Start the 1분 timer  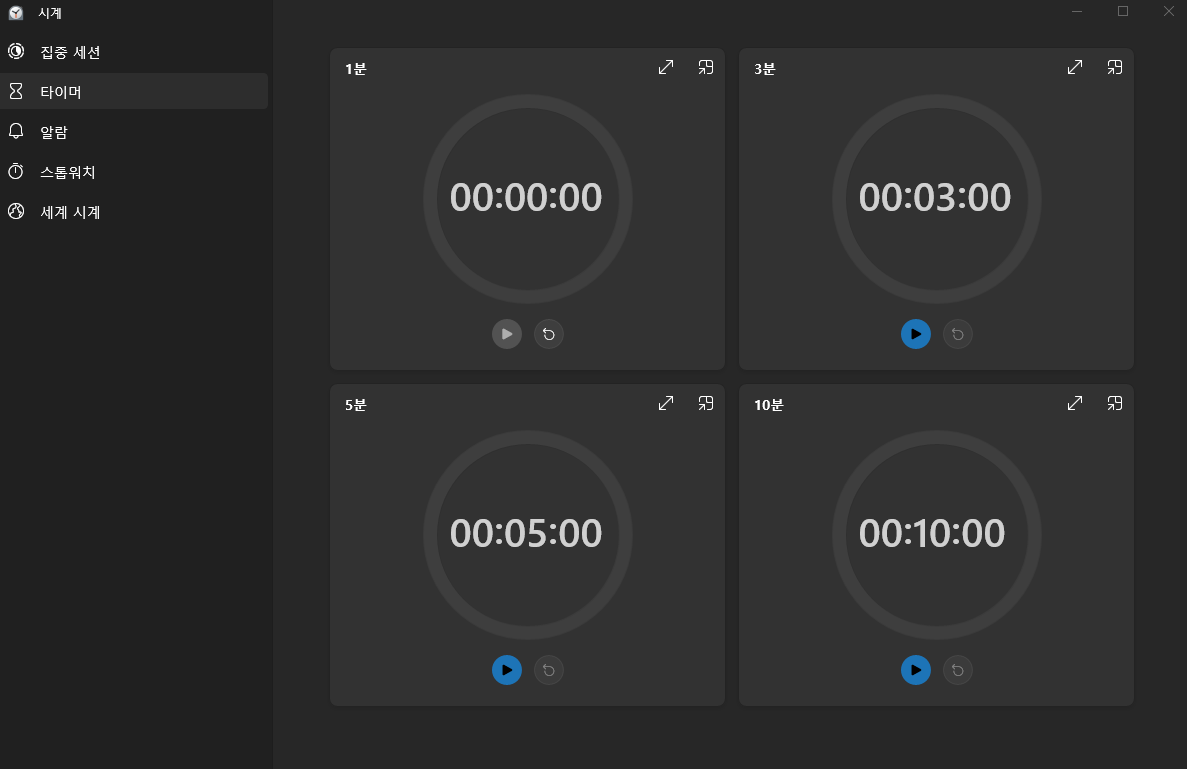(506, 334)
